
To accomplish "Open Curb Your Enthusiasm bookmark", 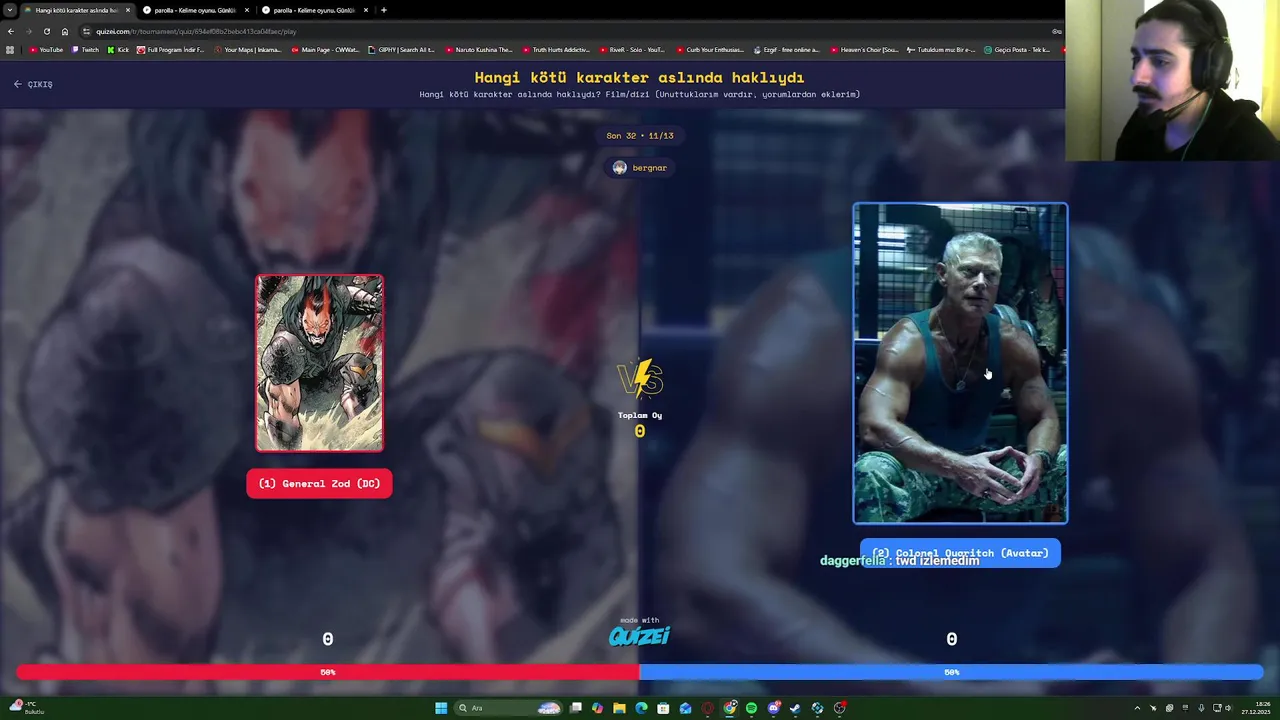I will pyautogui.click(x=710, y=49).
